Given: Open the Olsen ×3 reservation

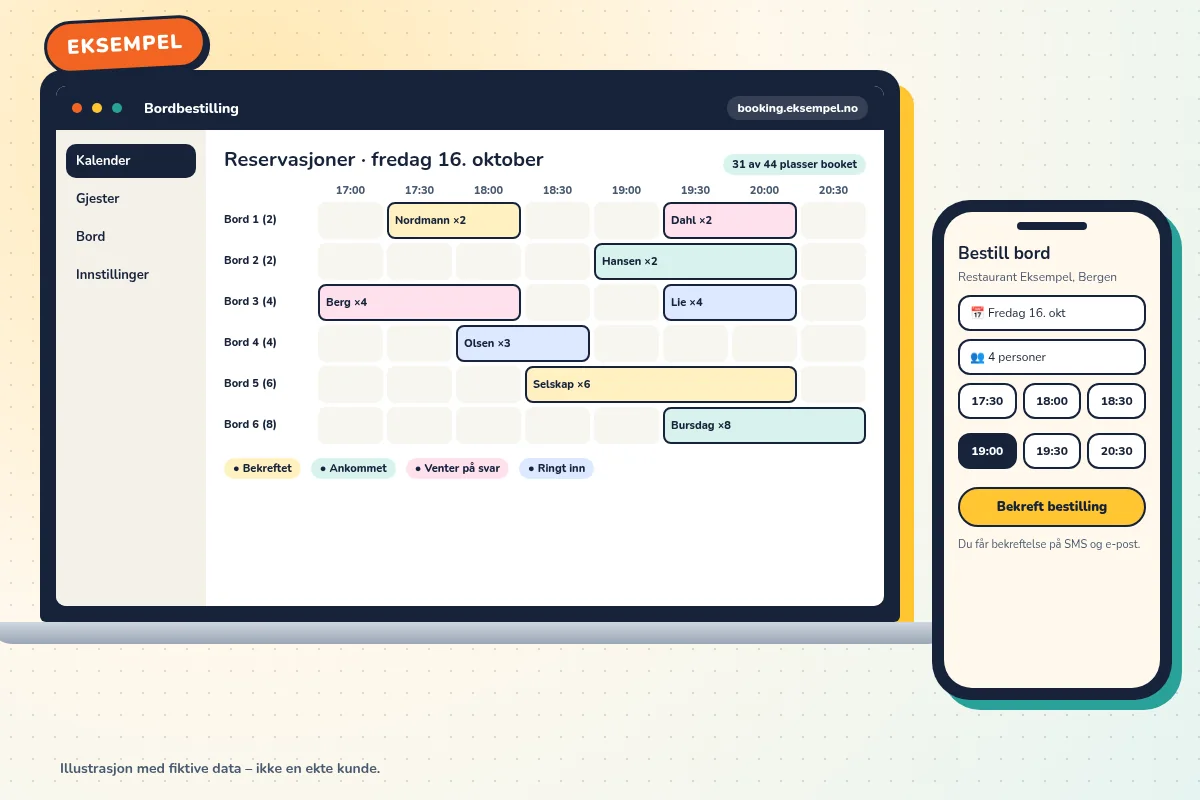Looking at the screenshot, I should click(x=523, y=343).
